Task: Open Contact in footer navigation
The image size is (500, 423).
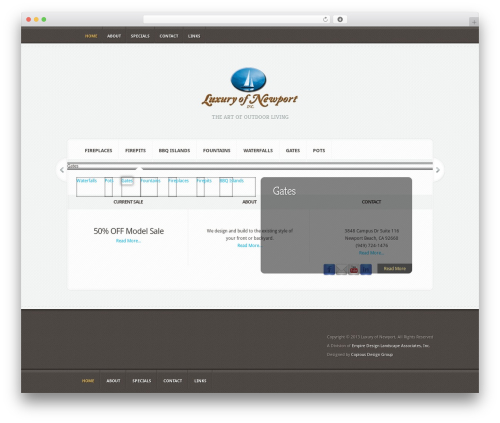Action: 173,381
